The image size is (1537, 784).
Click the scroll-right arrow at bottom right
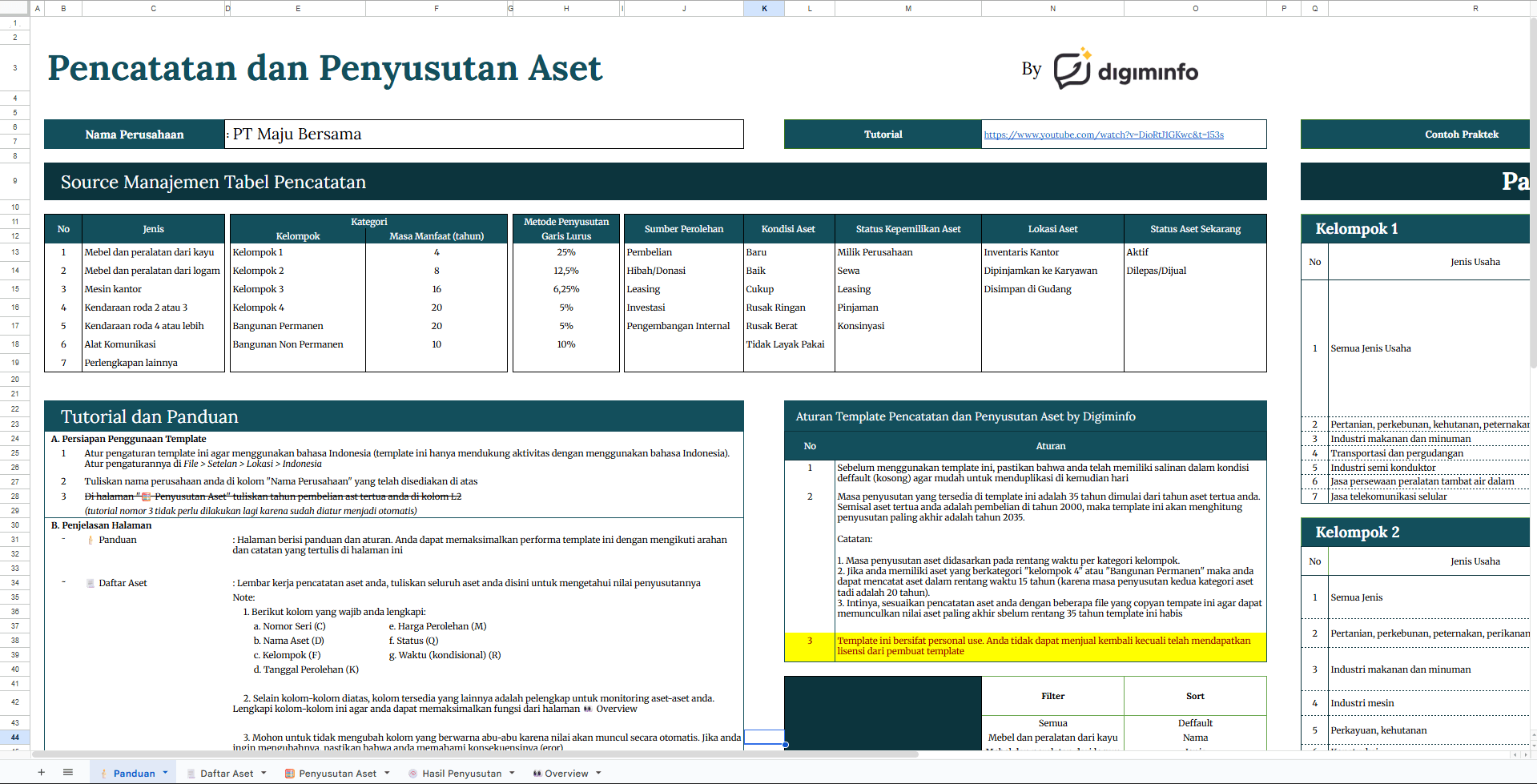(x=1524, y=754)
